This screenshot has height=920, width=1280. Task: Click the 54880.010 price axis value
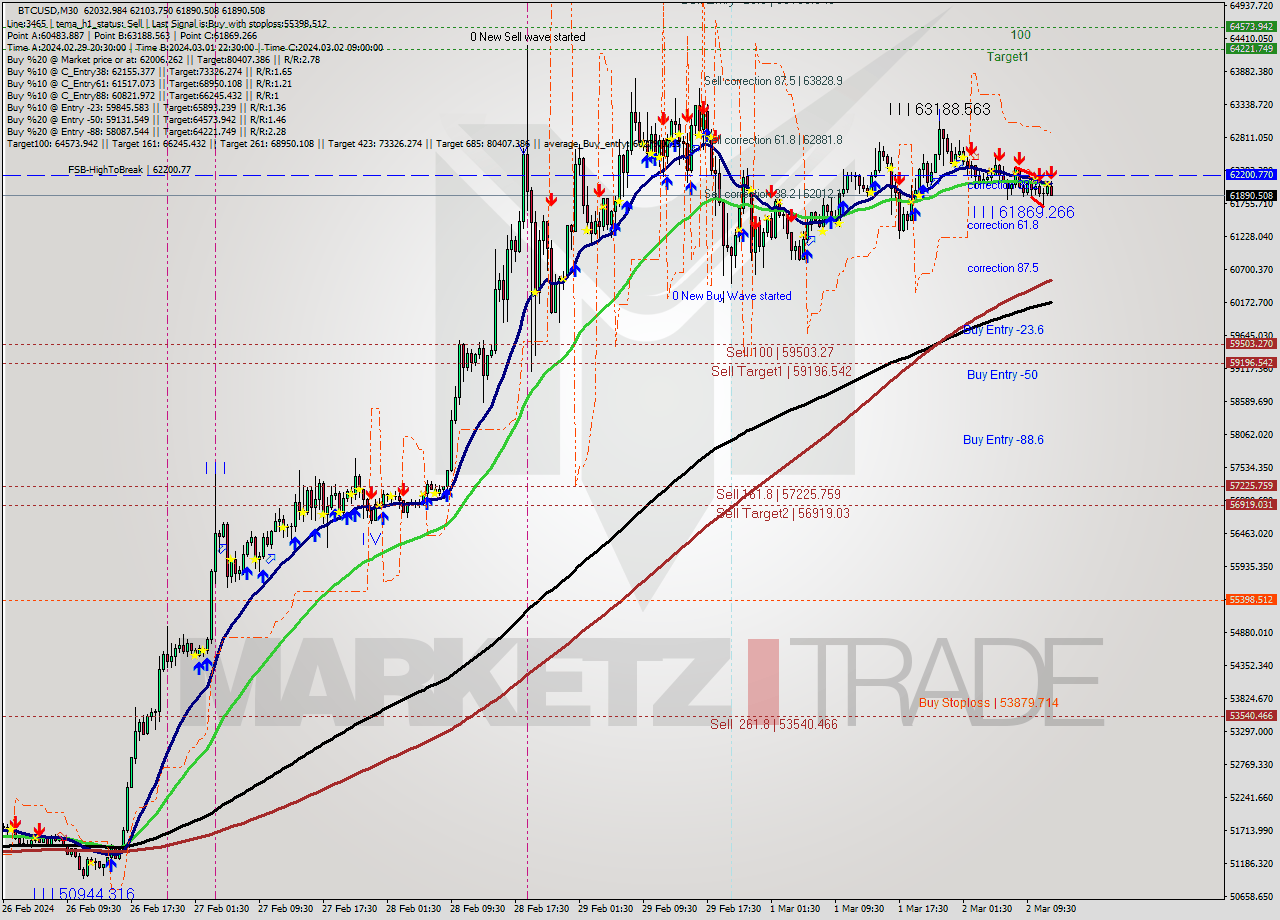pyautogui.click(x=1251, y=632)
